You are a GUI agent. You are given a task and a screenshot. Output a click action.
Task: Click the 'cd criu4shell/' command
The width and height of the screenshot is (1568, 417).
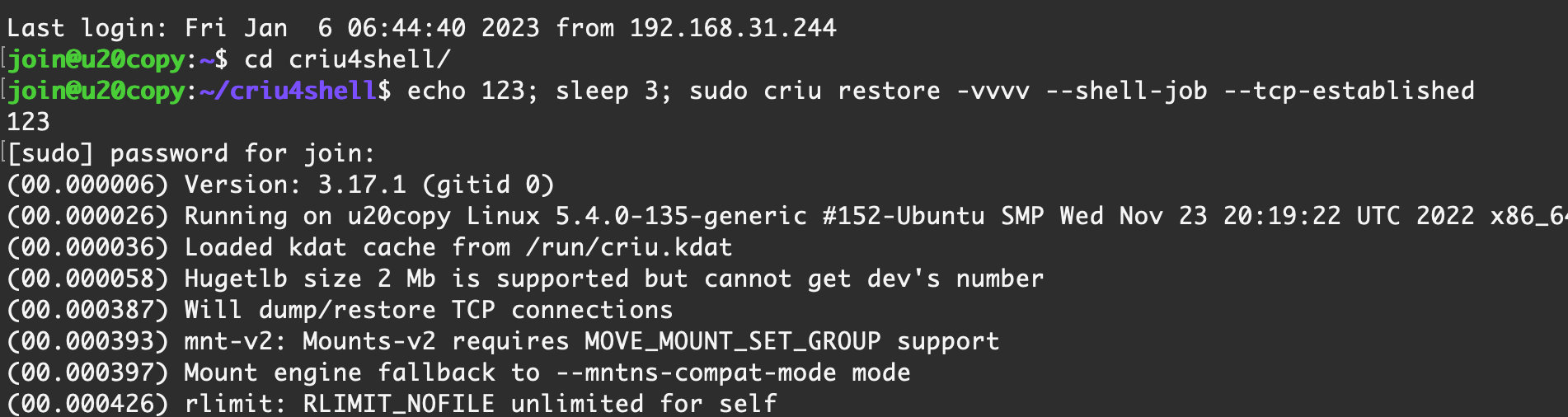click(x=347, y=59)
